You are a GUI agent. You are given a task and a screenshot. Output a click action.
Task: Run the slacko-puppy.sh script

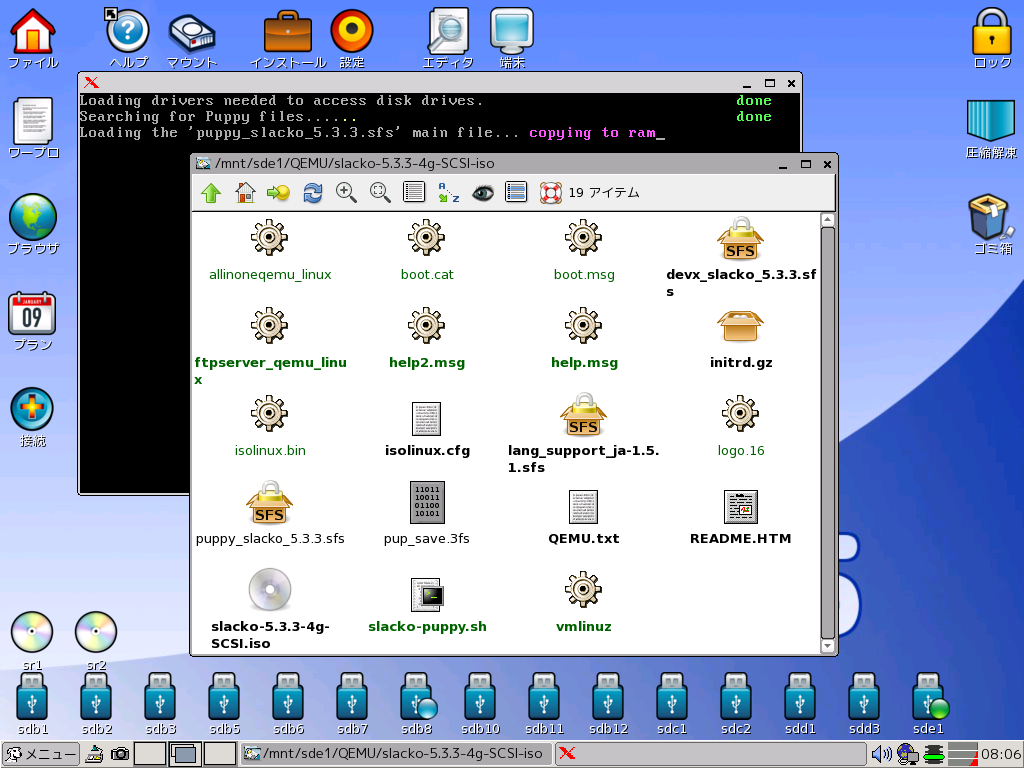click(x=427, y=593)
